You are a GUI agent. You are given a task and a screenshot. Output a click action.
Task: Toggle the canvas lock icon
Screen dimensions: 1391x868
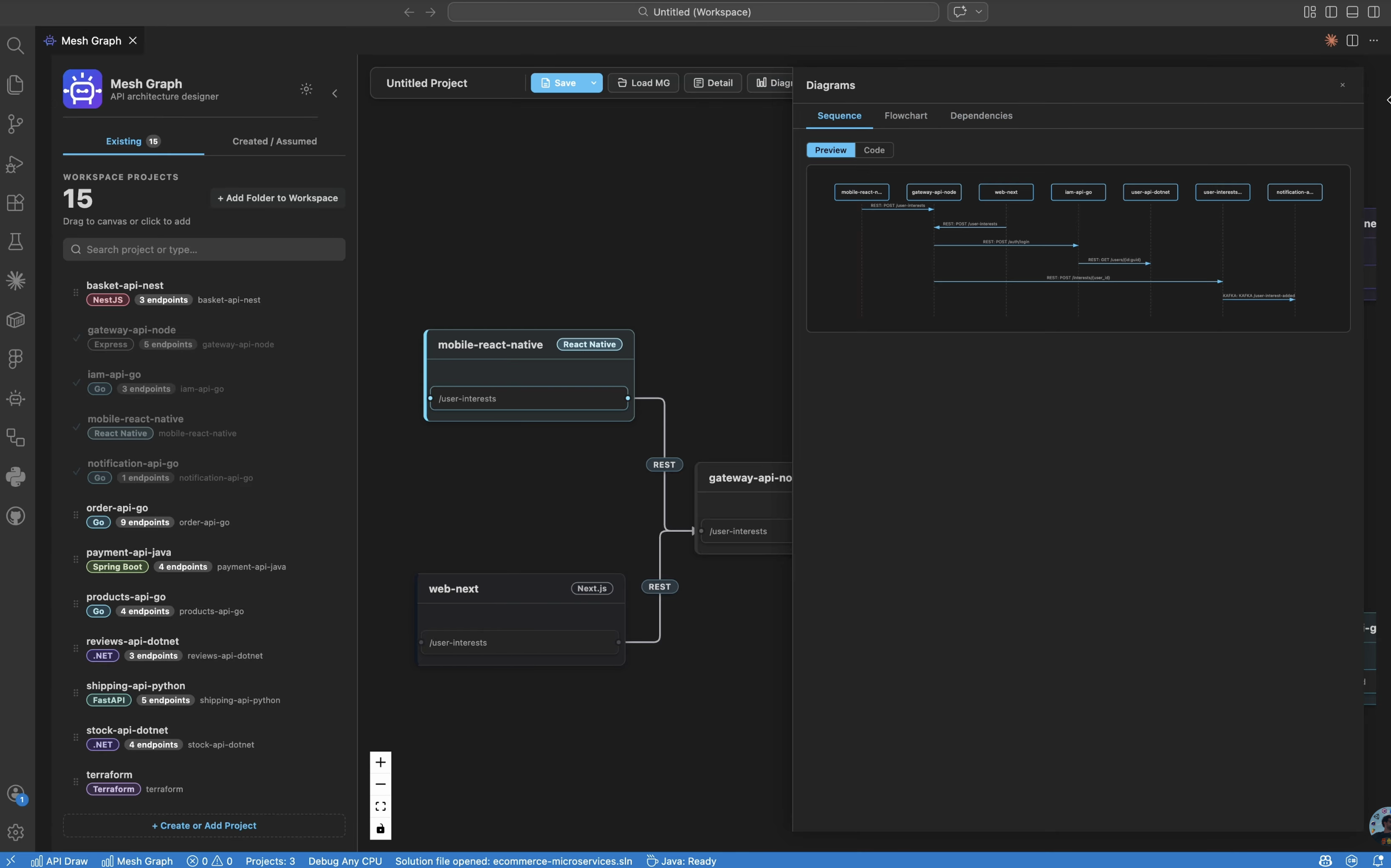(380, 829)
